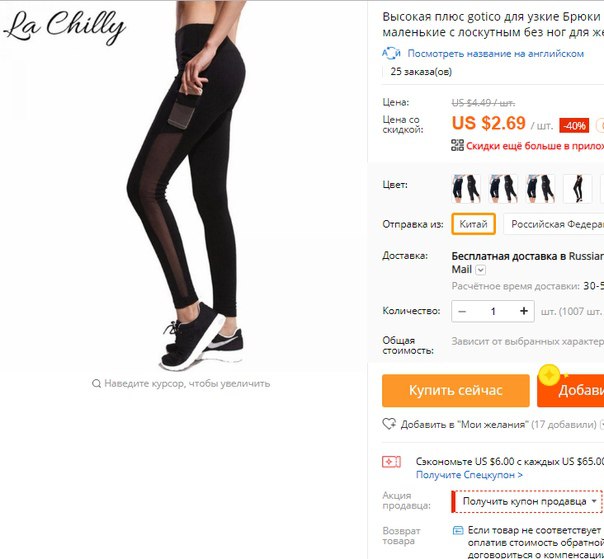Follow the Получите Спецкупон link
The height and width of the screenshot is (559, 604).
pyautogui.click(x=469, y=475)
